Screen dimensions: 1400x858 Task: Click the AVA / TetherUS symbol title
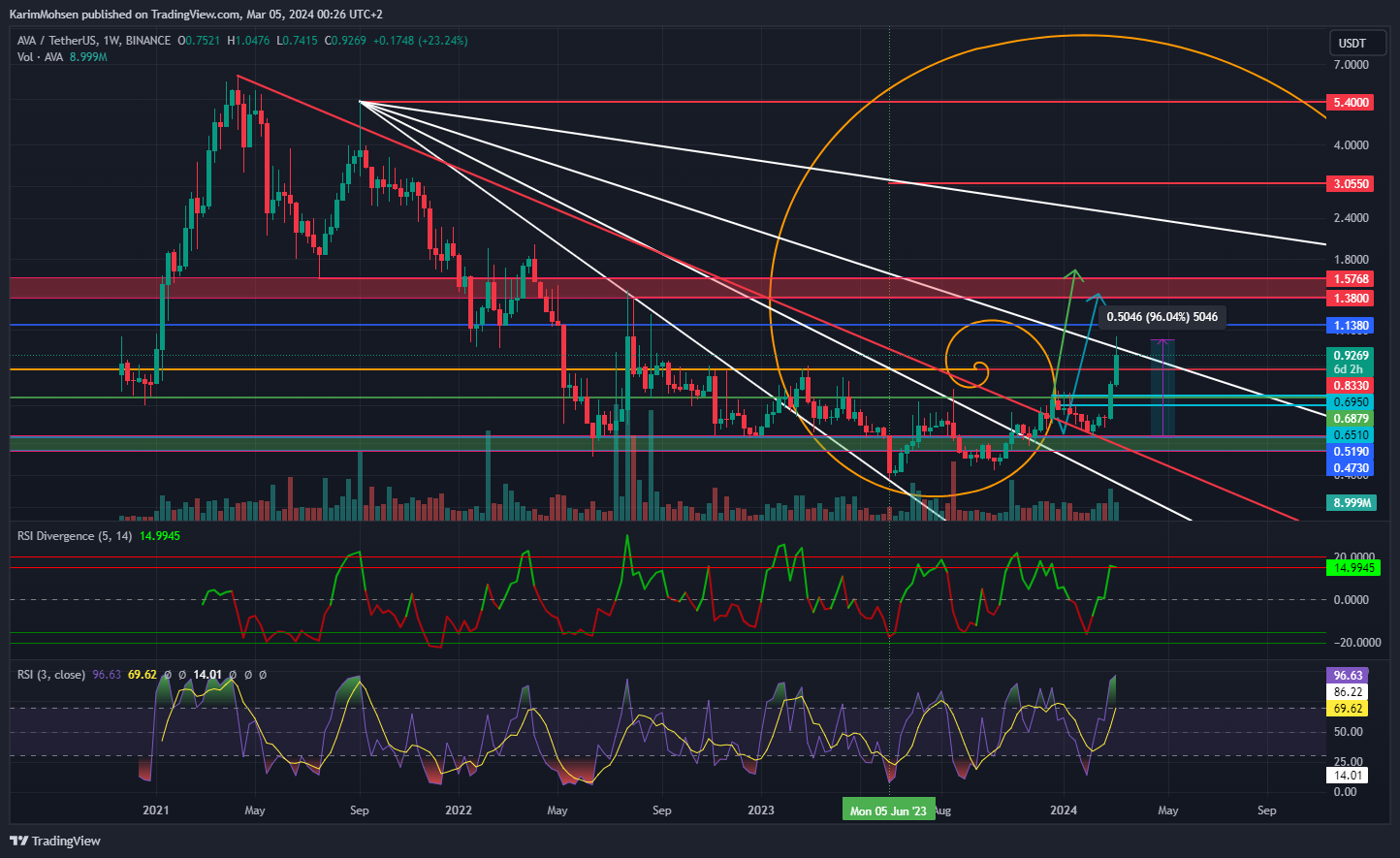94,41
